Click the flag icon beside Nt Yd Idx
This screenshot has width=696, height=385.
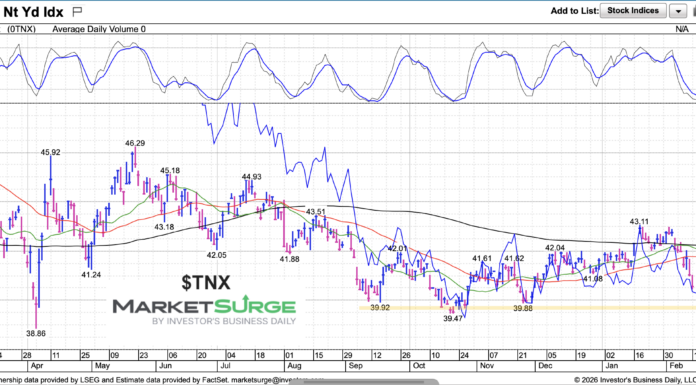point(77,11)
